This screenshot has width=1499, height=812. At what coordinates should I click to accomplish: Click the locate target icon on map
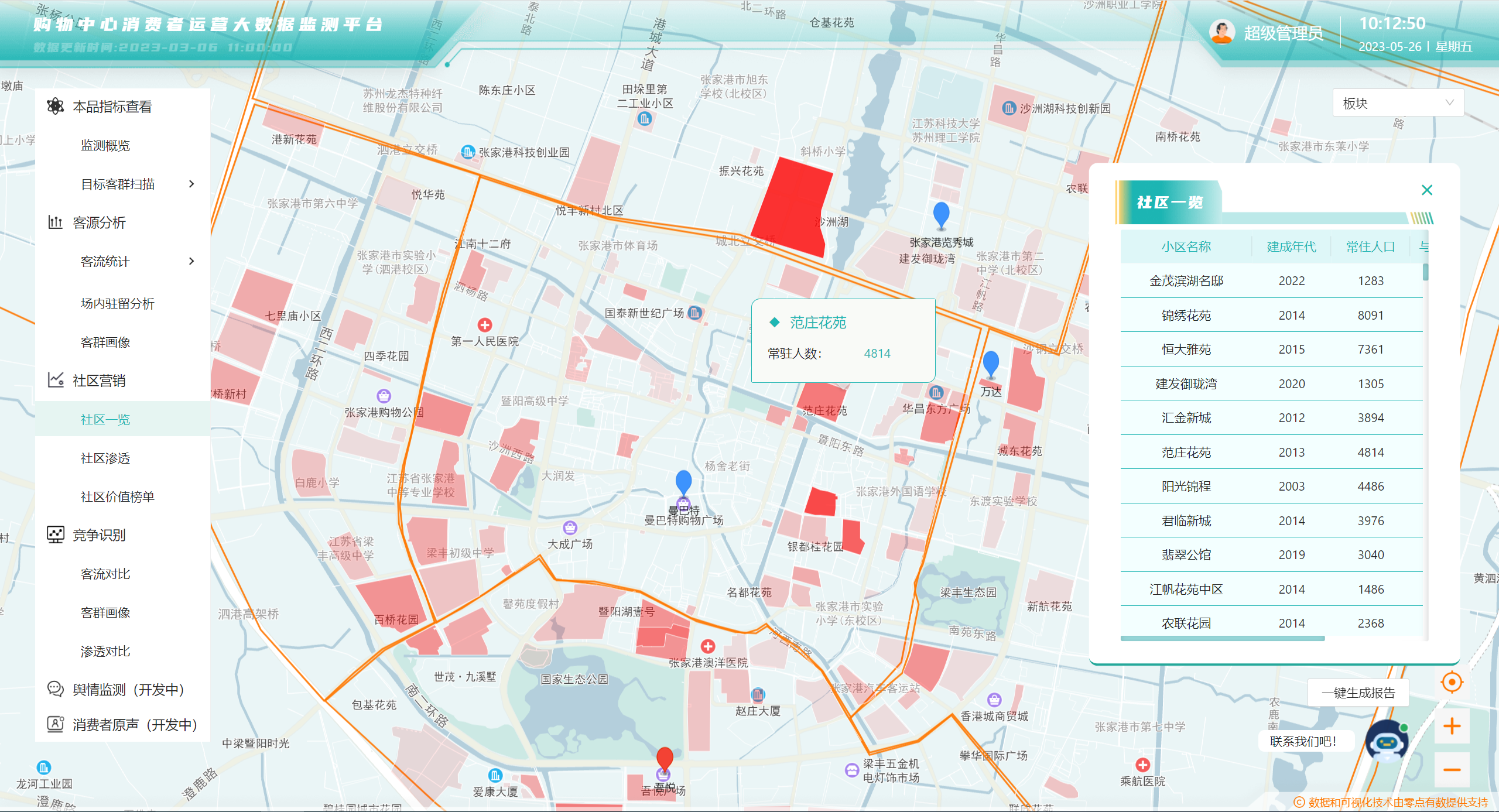click(1452, 682)
